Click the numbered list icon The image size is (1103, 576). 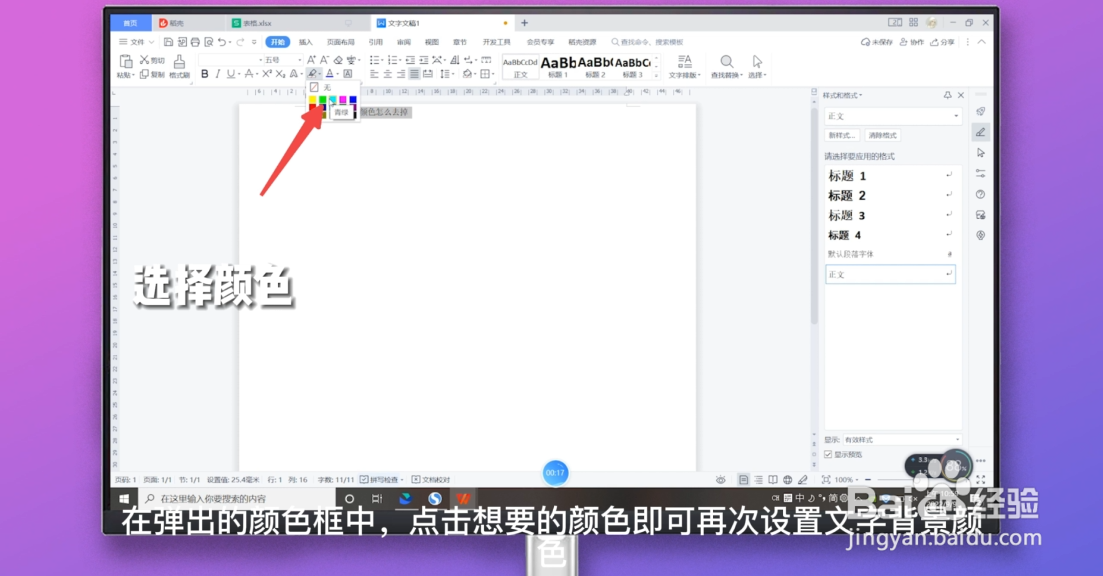[x=392, y=60]
